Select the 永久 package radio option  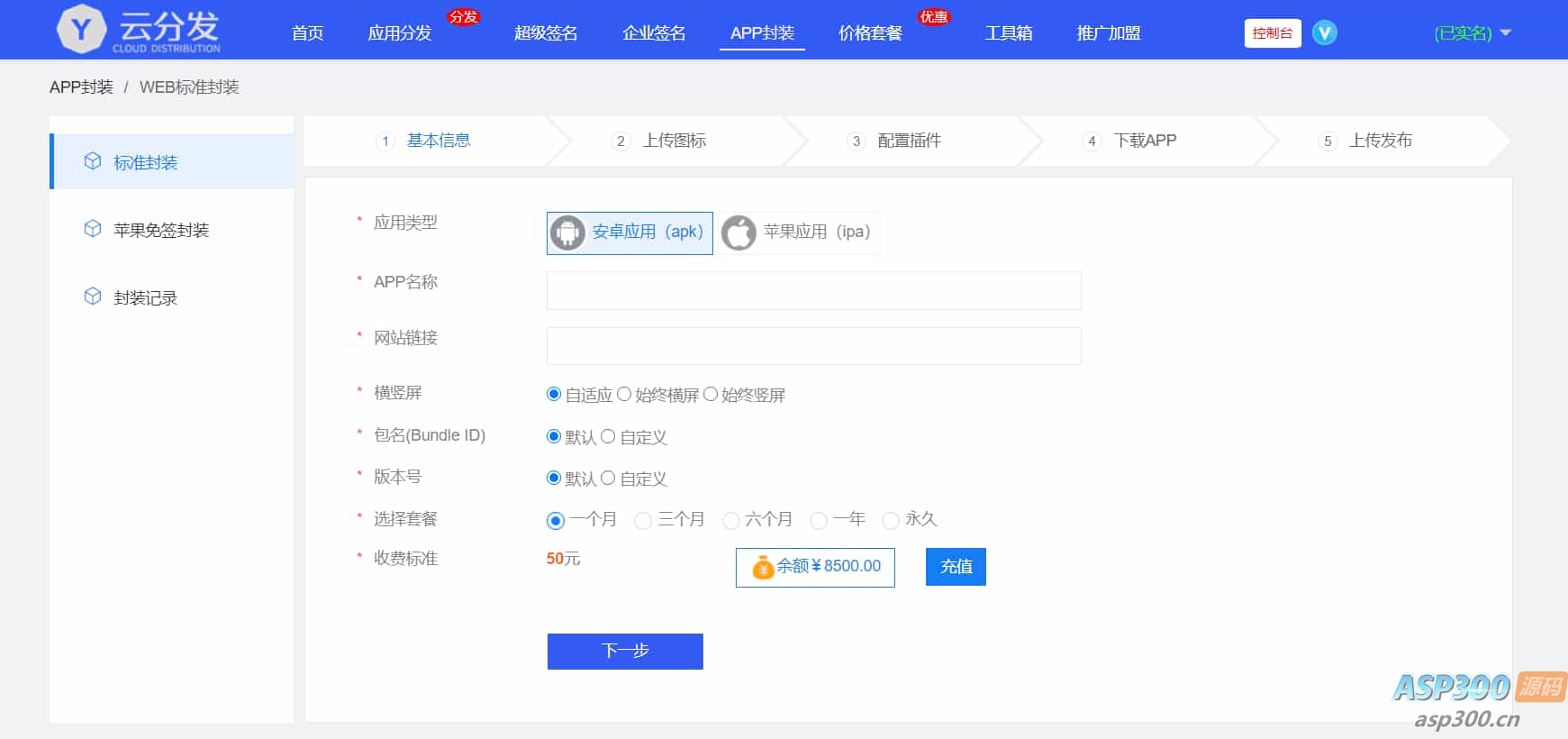pos(891,520)
